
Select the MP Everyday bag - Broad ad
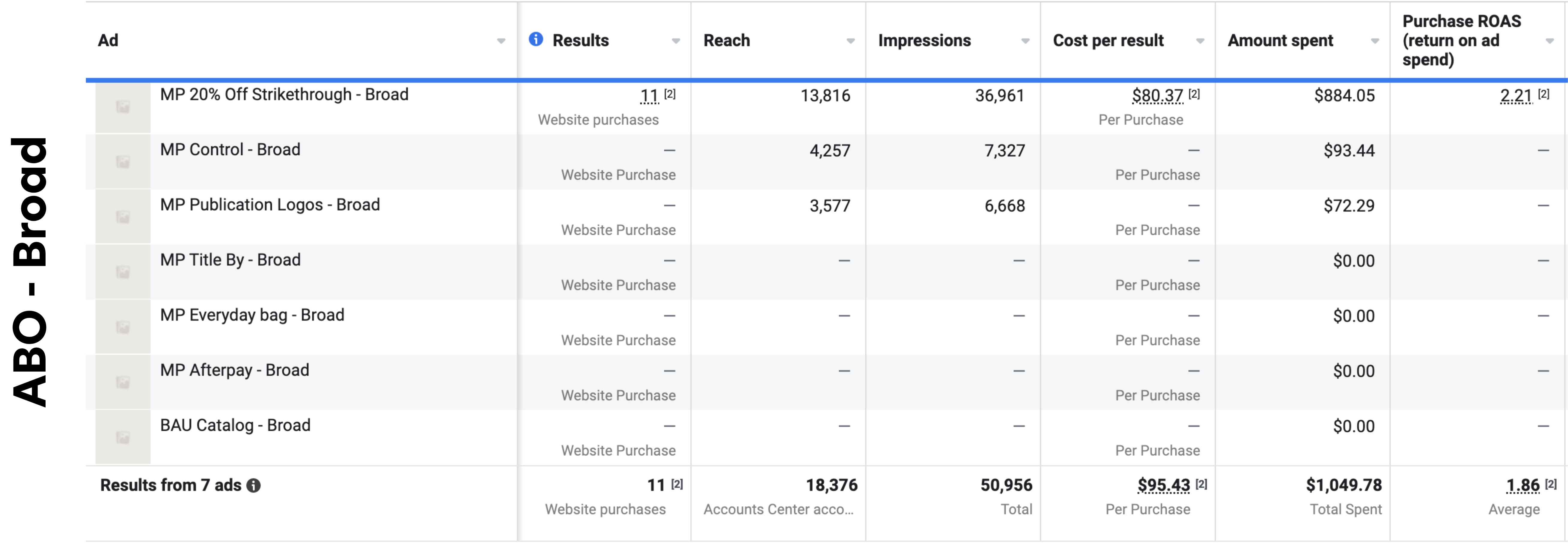pos(252,315)
